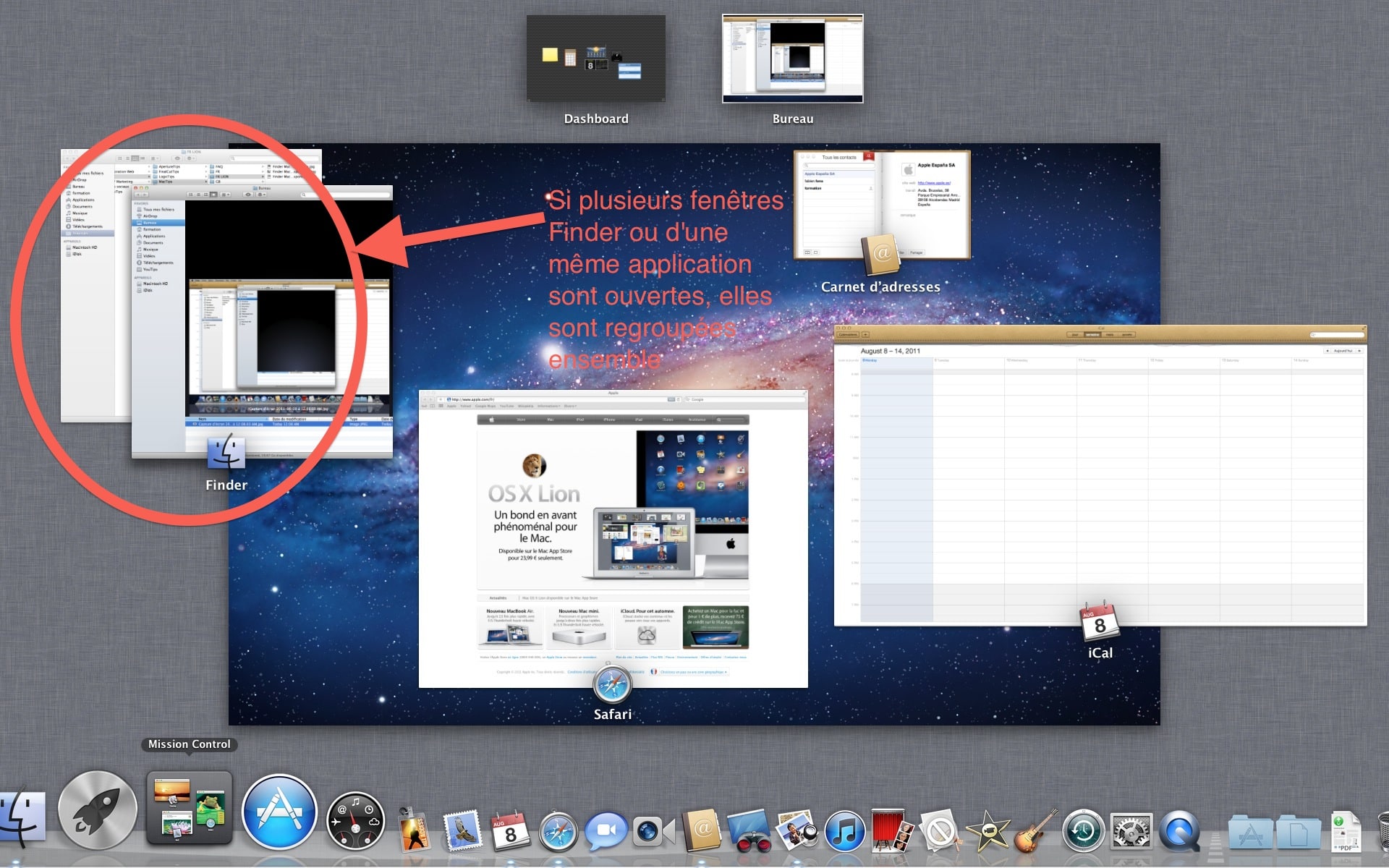
Task: Open Preview photo loupe icon in Dock
Action: [797, 830]
